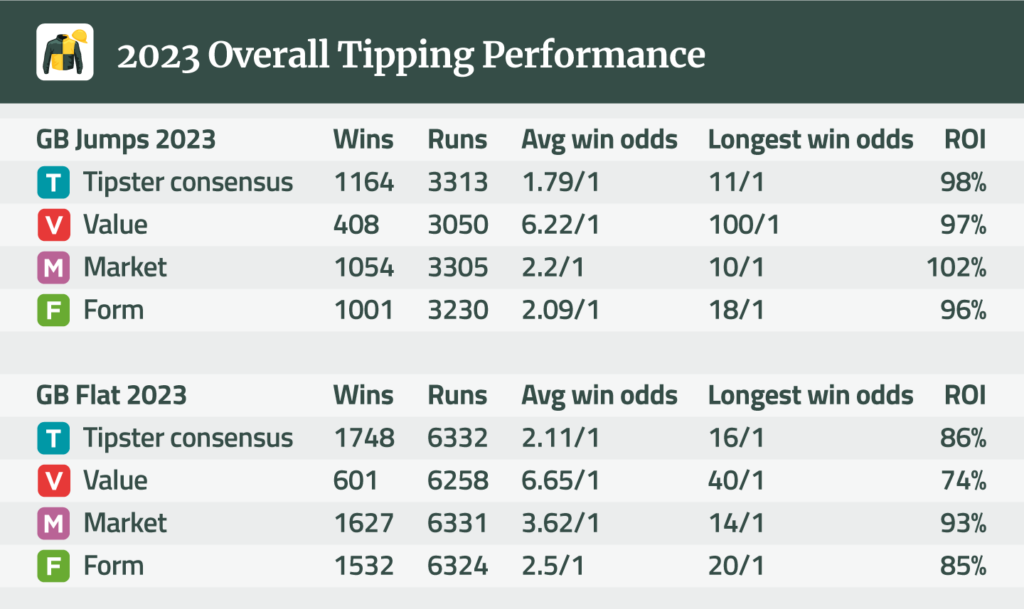Select the Value label under GB Flat
This screenshot has width=1024, height=609.
(115, 481)
